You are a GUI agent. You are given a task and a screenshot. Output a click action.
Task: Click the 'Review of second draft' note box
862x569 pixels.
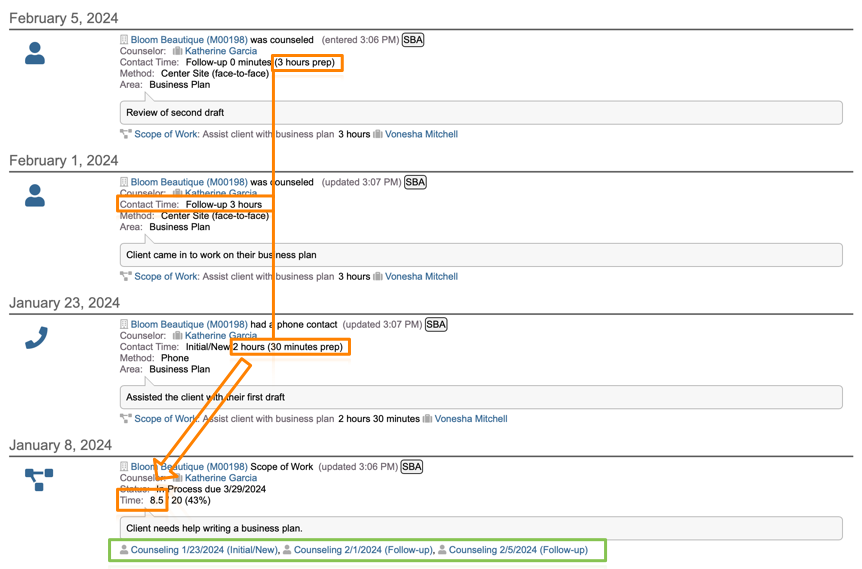(480, 113)
